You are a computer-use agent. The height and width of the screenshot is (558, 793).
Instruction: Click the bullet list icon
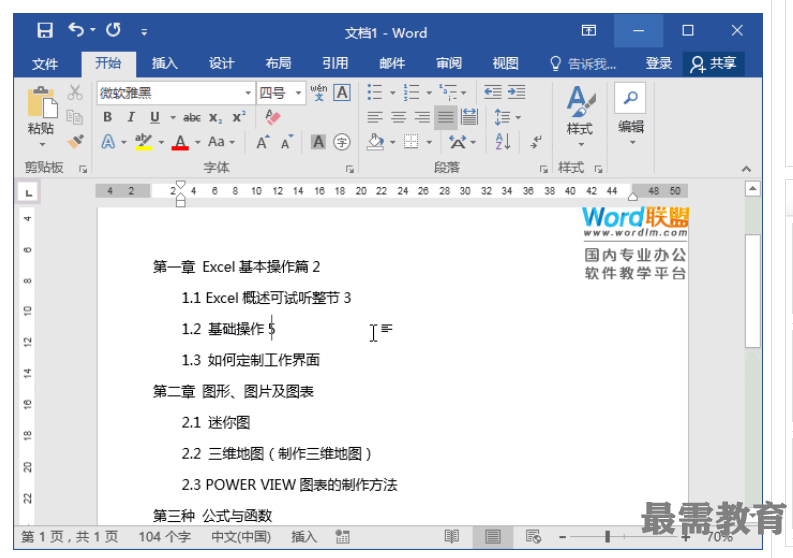pos(375,93)
